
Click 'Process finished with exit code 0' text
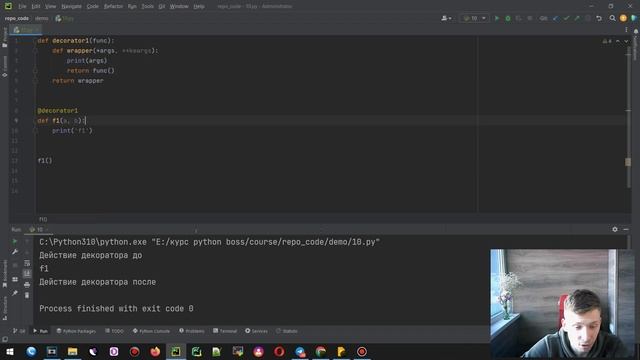[x=116, y=309]
